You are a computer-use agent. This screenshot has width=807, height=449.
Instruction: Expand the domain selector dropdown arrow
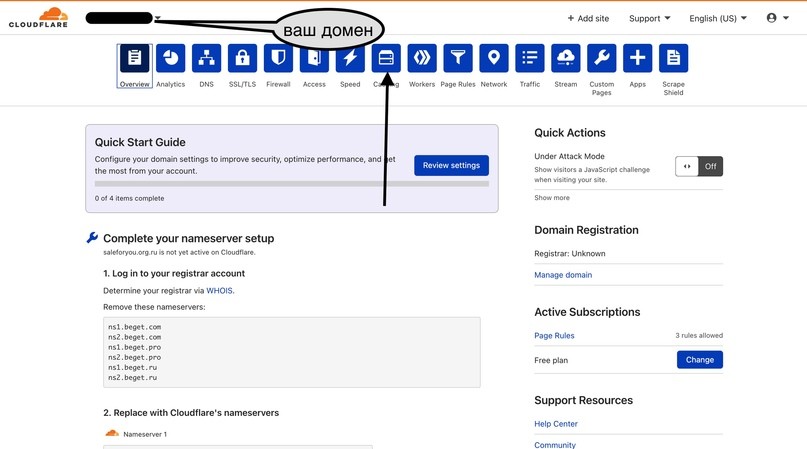click(157, 19)
